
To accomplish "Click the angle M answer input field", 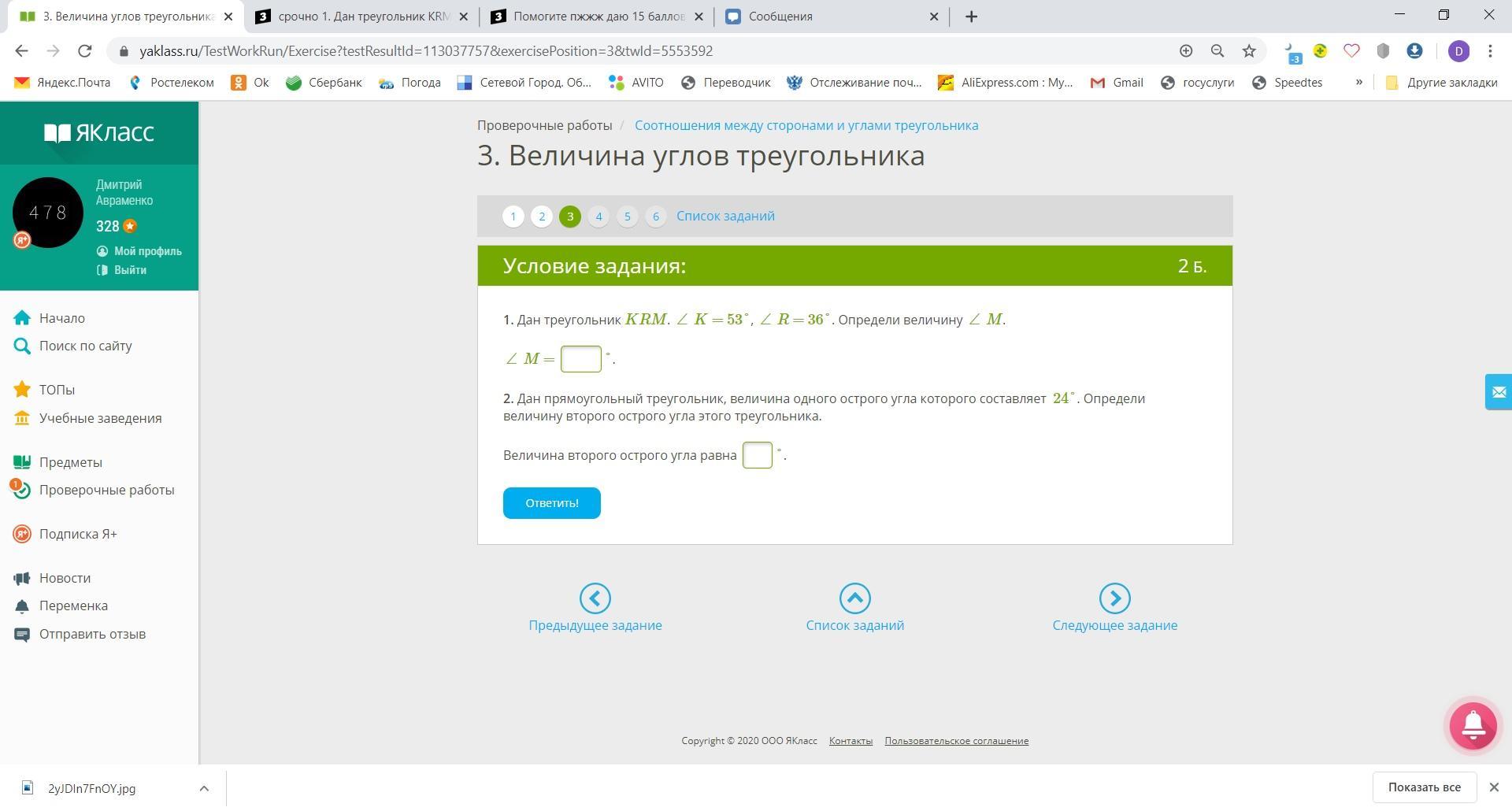I will click(581, 359).
